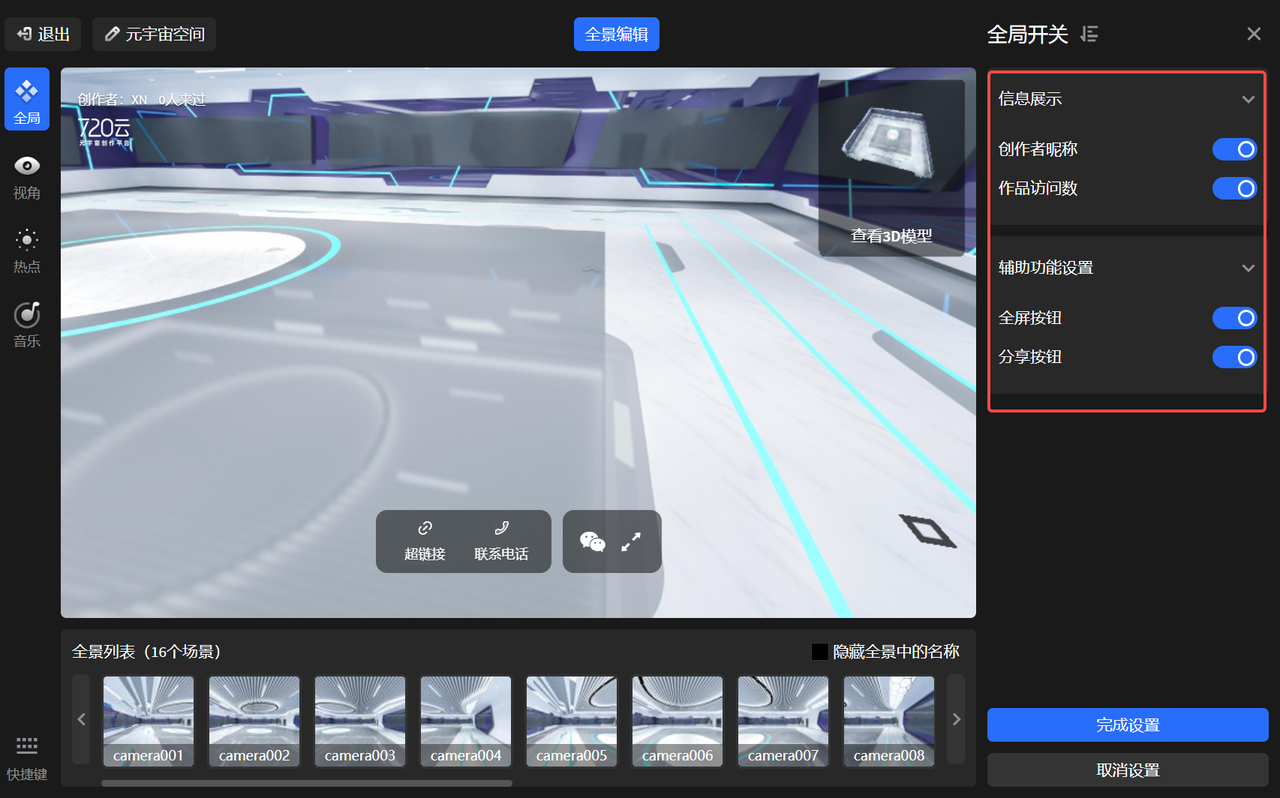
Task: Toggle the 创作者昵称 switch off
Action: [x=1234, y=149]
